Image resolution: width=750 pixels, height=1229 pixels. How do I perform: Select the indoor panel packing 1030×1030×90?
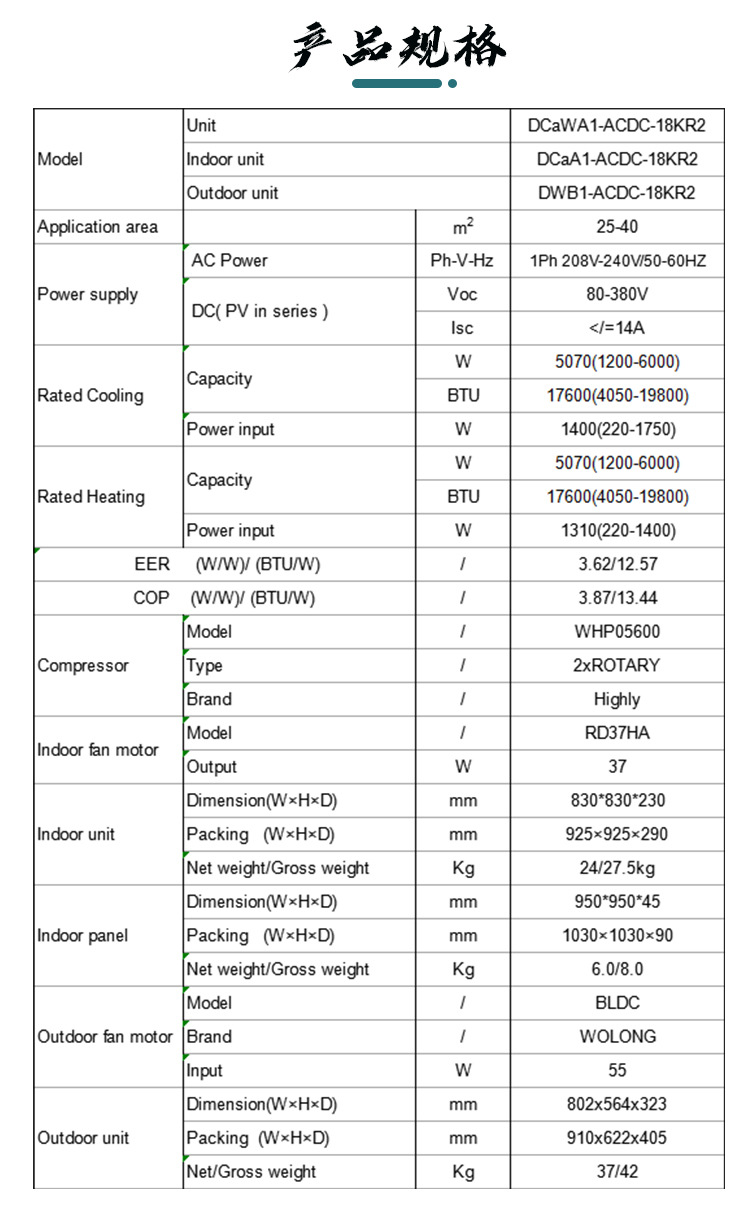click(x=617, y=936)
